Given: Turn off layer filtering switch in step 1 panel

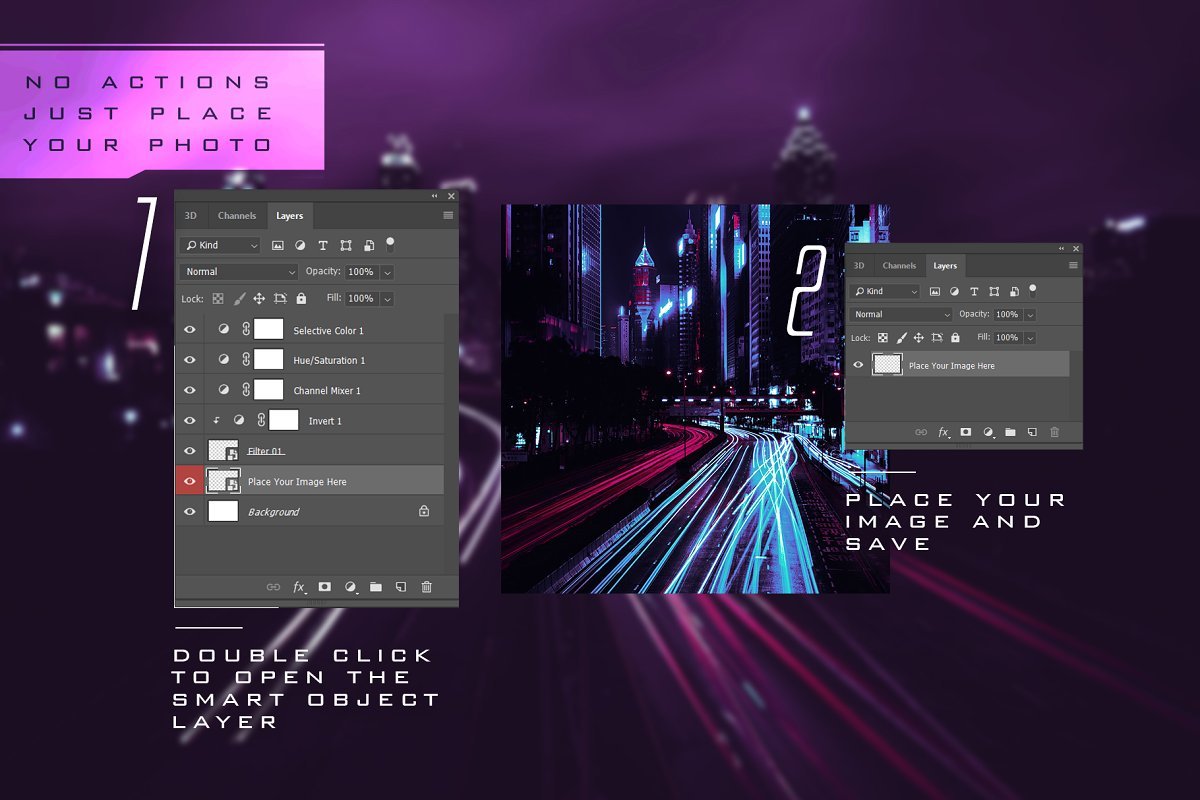Looking at the screenshot, I should (x=390, y=243).
